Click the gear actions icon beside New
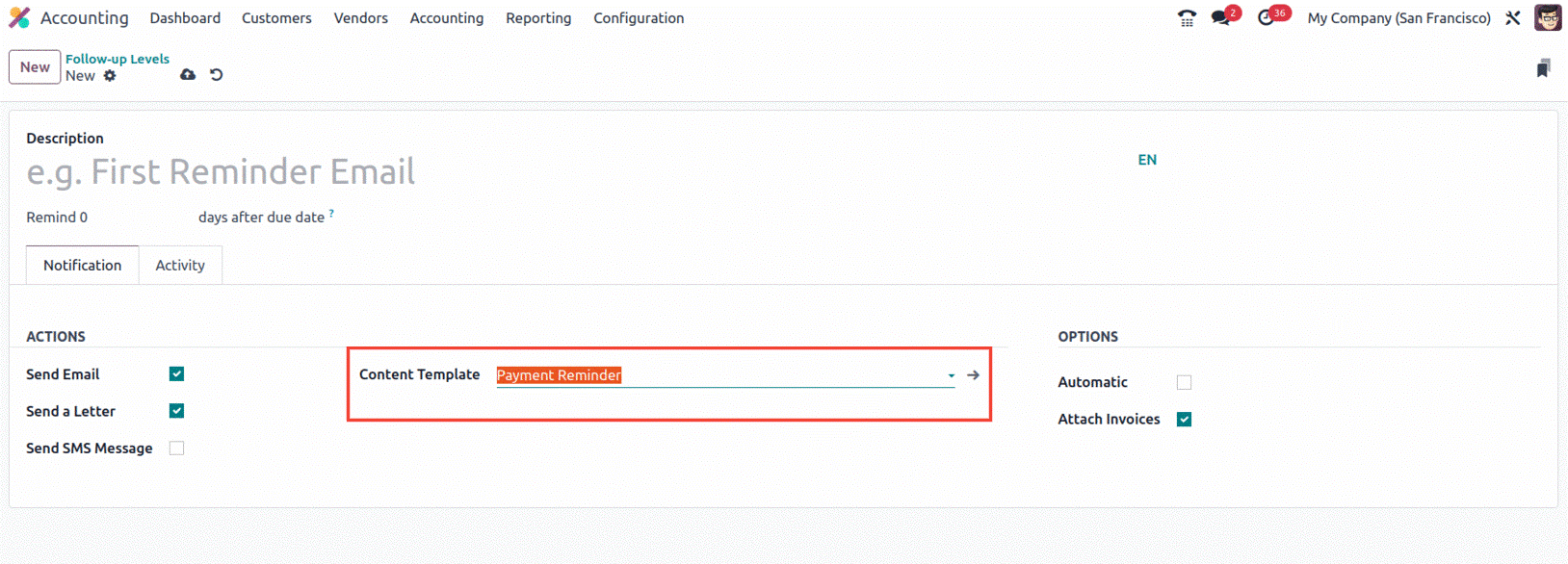Viewport: 1568px width, 564px height. coord(110,76)
